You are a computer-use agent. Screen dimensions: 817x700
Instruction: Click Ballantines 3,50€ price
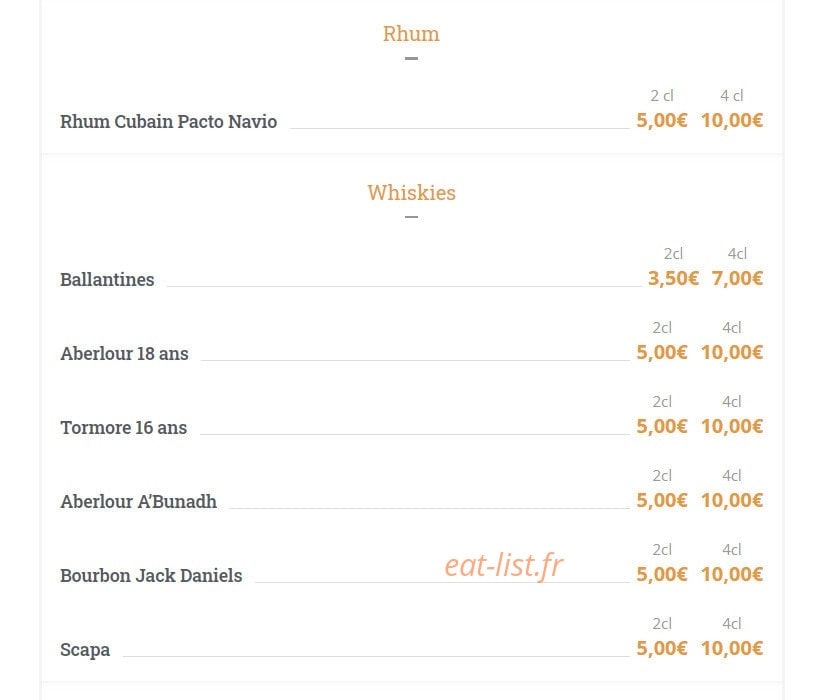point(673,278)
